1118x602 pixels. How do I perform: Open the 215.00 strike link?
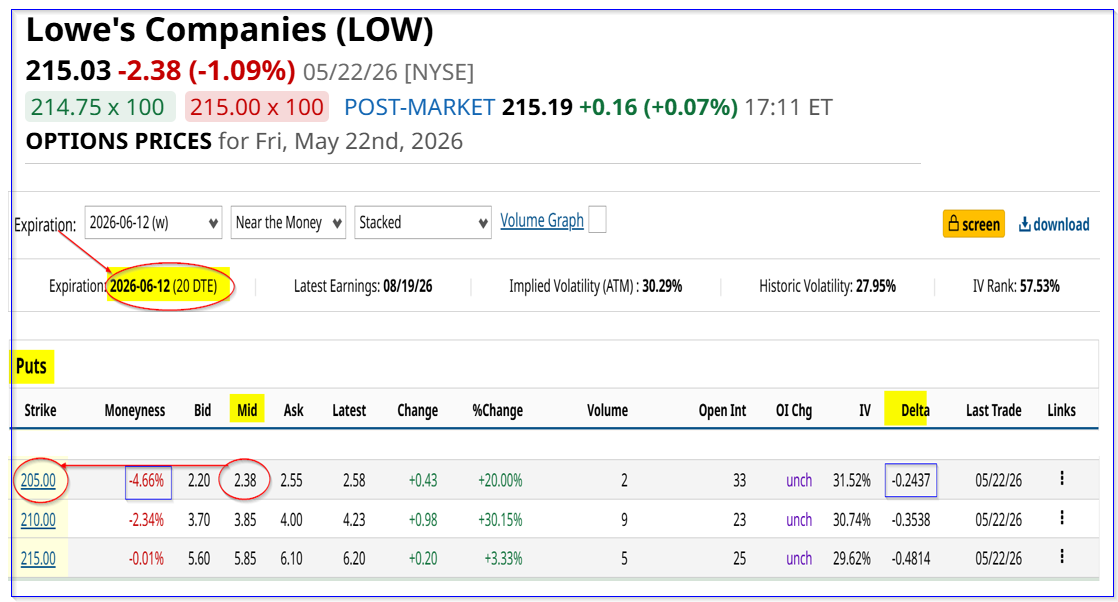[x=38, y=558]
